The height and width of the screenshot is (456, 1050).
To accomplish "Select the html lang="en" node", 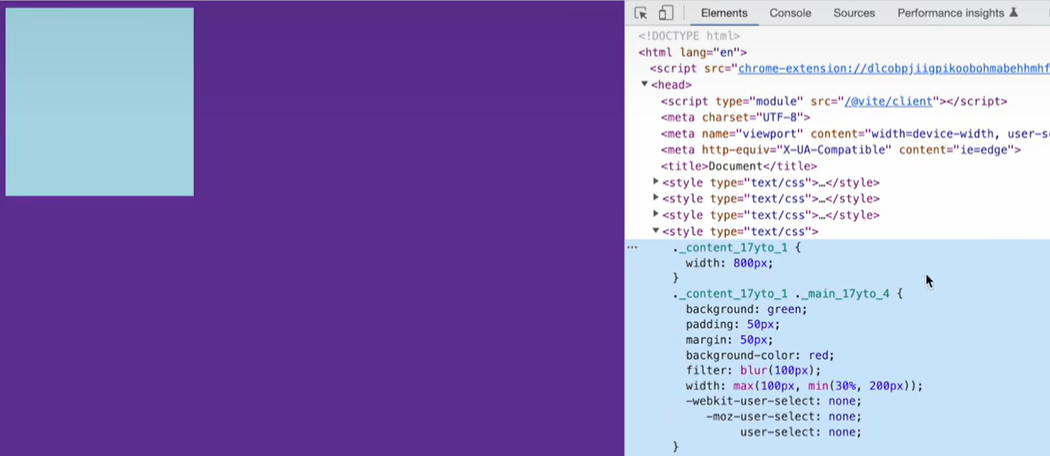I will click(693, 52).
